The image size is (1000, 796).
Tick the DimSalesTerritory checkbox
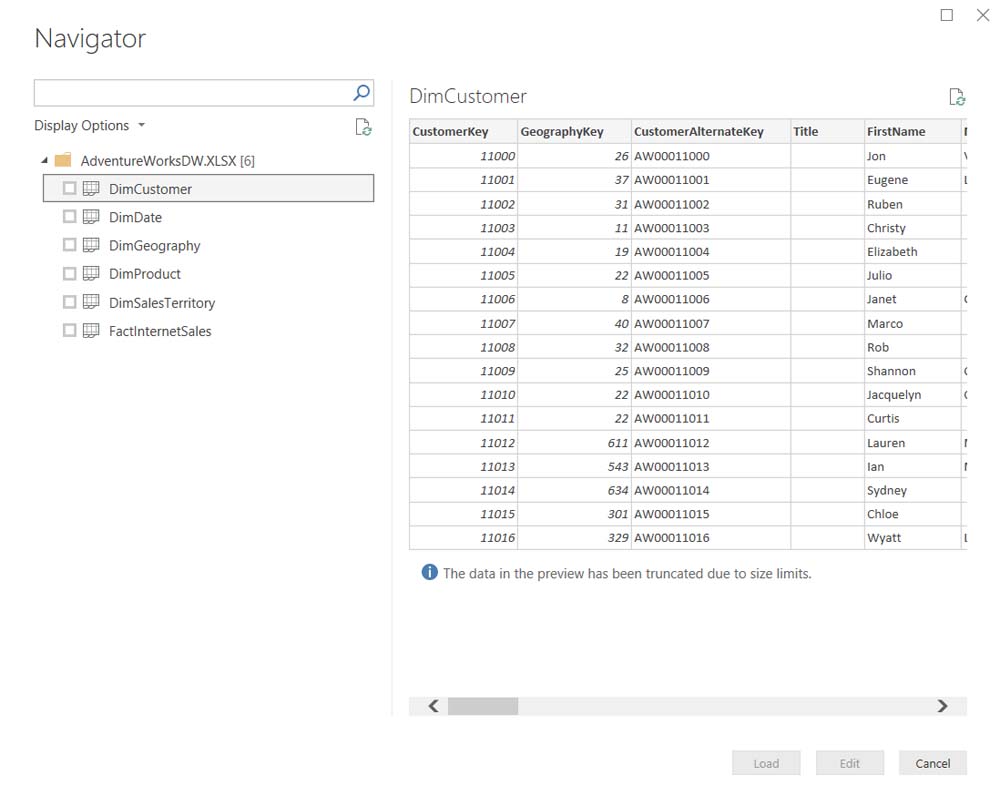69,302
